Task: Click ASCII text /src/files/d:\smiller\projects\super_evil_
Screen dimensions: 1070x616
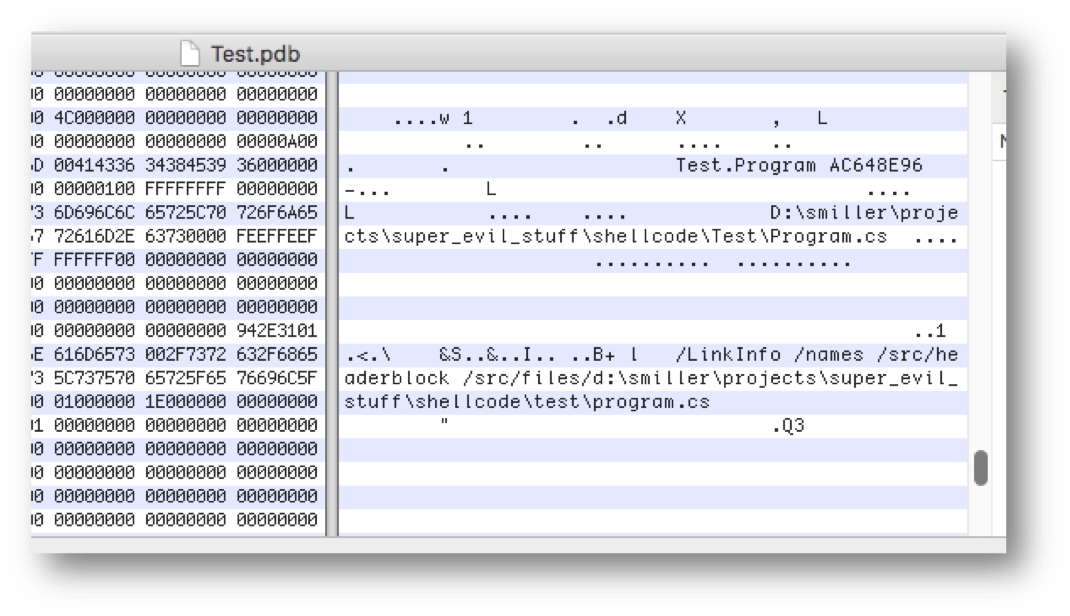Action: pos(710,379)
